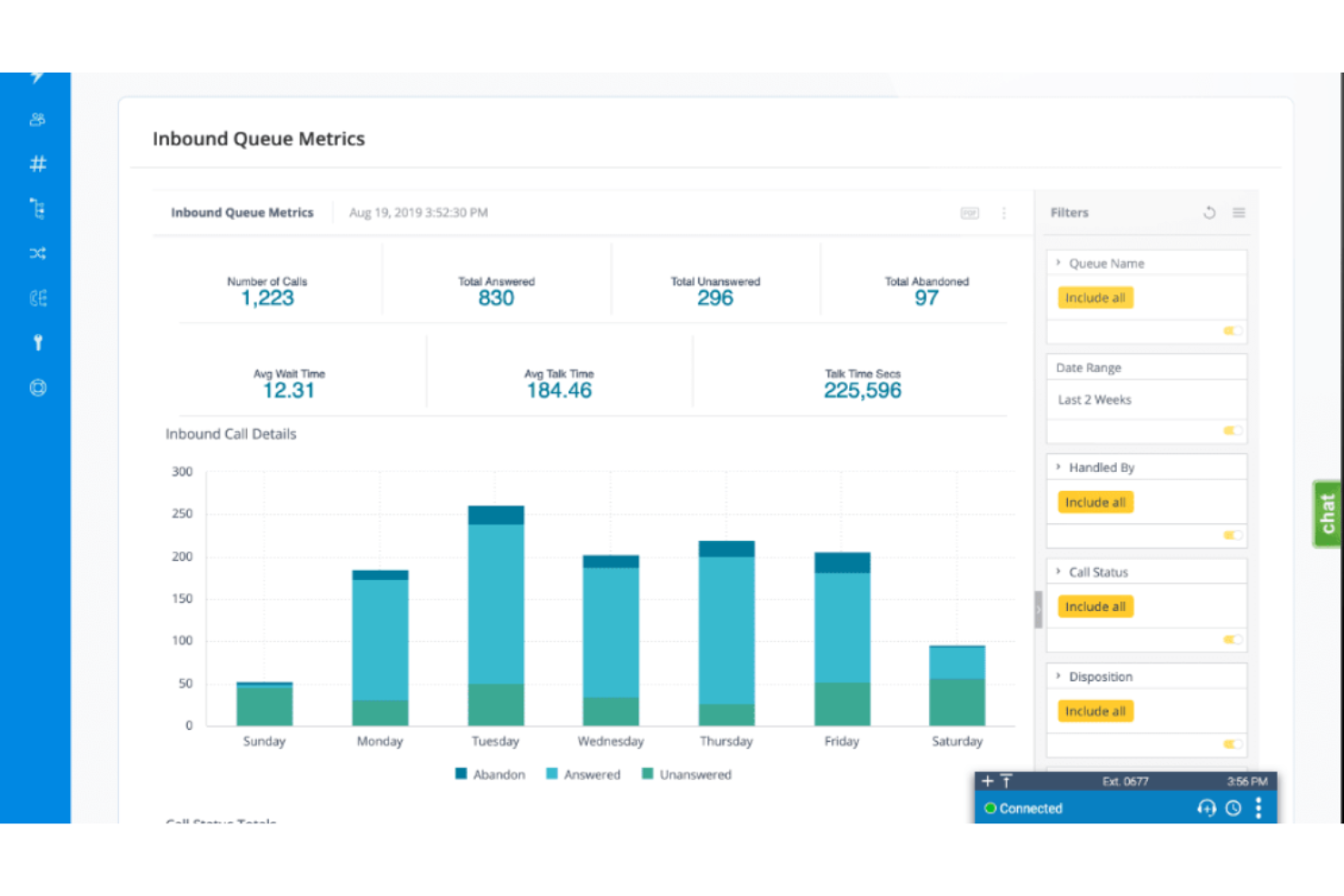The height and width of the screenshot is (896, 1344).
Task: Open the widget options kebab menu
Action: (1004, 212)
